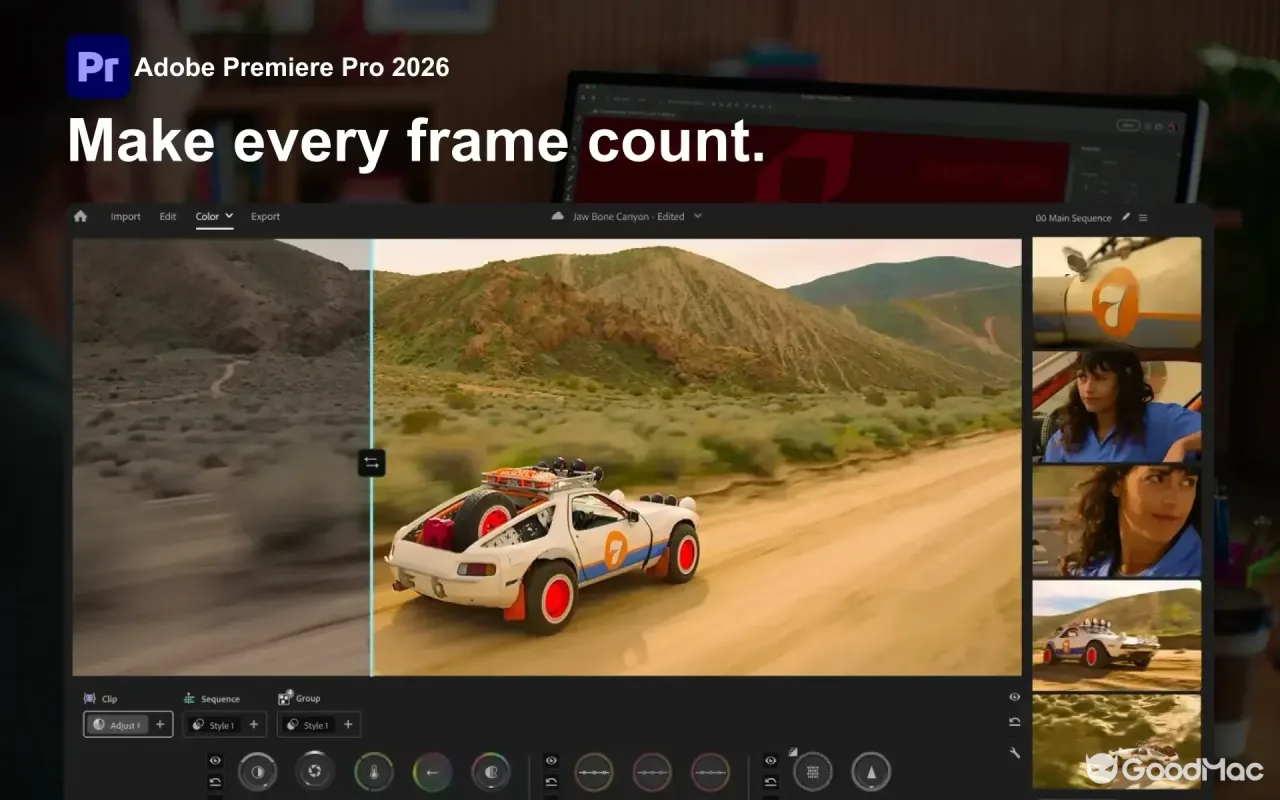Select the Adjust 1 clip adjustment
The width and height of the screenshot is (1280, 800).
point(117,725)
